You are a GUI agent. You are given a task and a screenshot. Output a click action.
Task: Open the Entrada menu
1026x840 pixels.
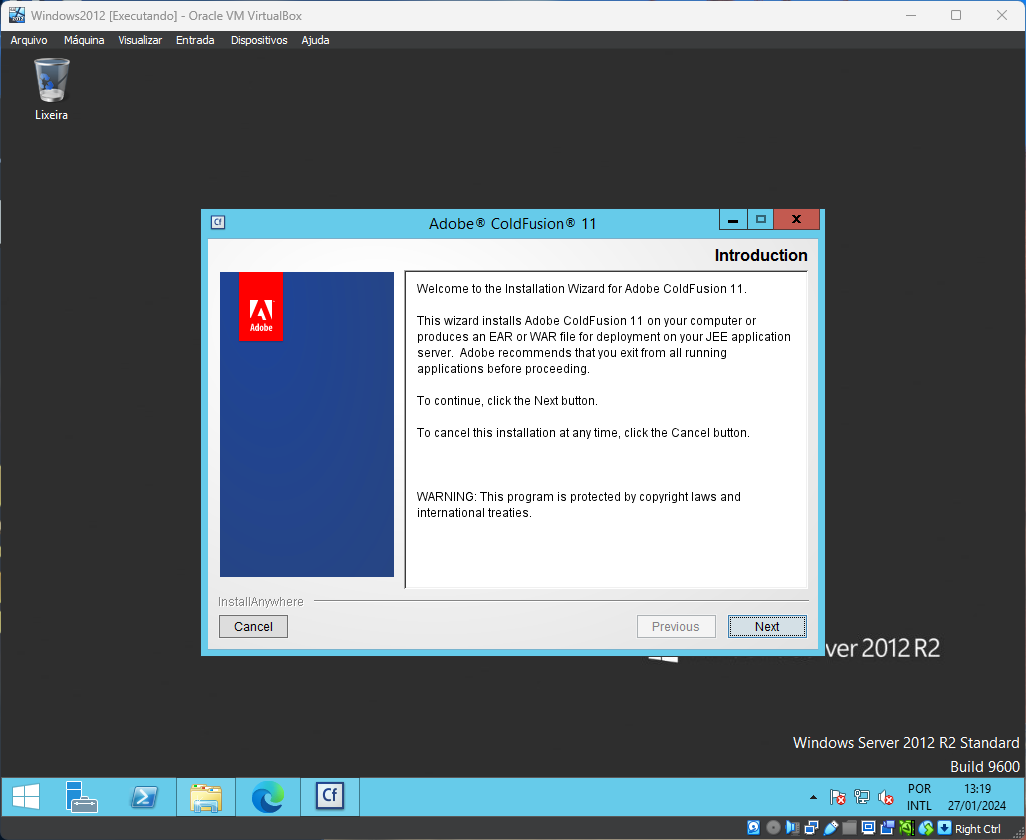(x=195, y=40)
